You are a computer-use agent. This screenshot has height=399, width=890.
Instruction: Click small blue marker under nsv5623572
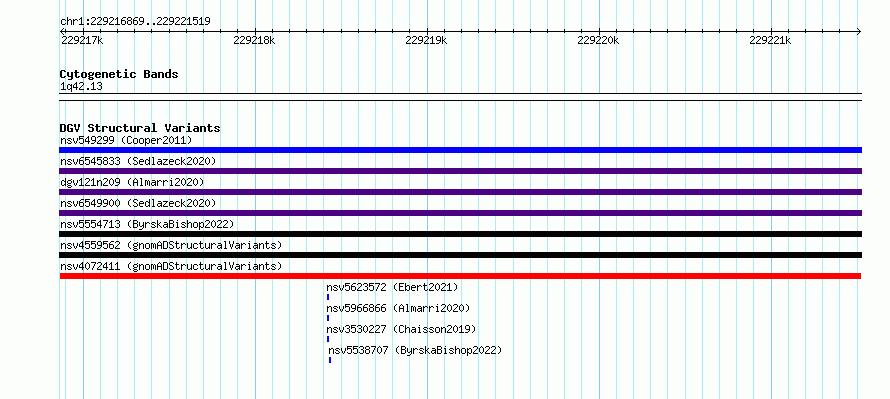328,297
